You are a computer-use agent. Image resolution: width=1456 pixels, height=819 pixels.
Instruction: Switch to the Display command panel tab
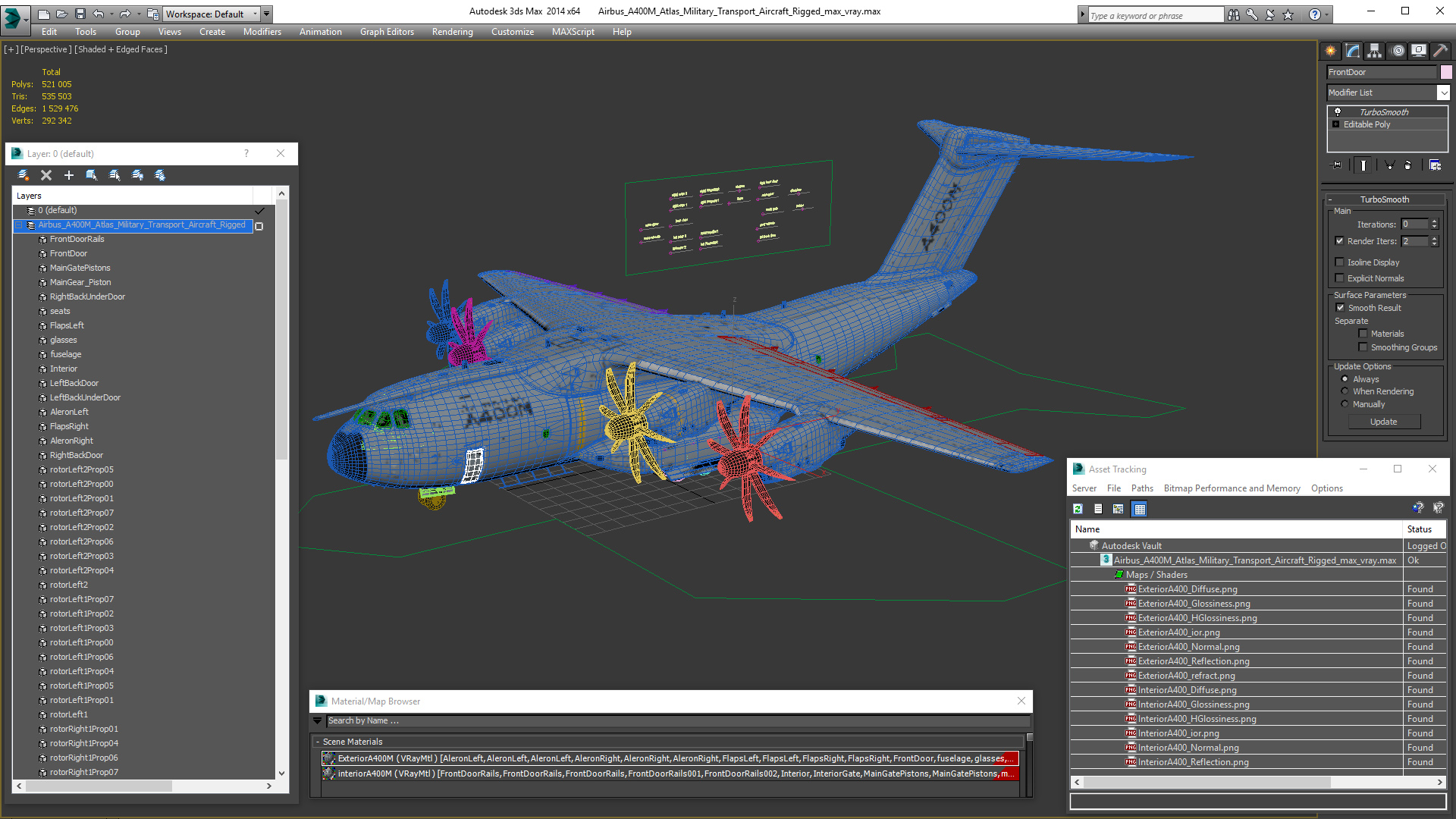pos(1419,51)
